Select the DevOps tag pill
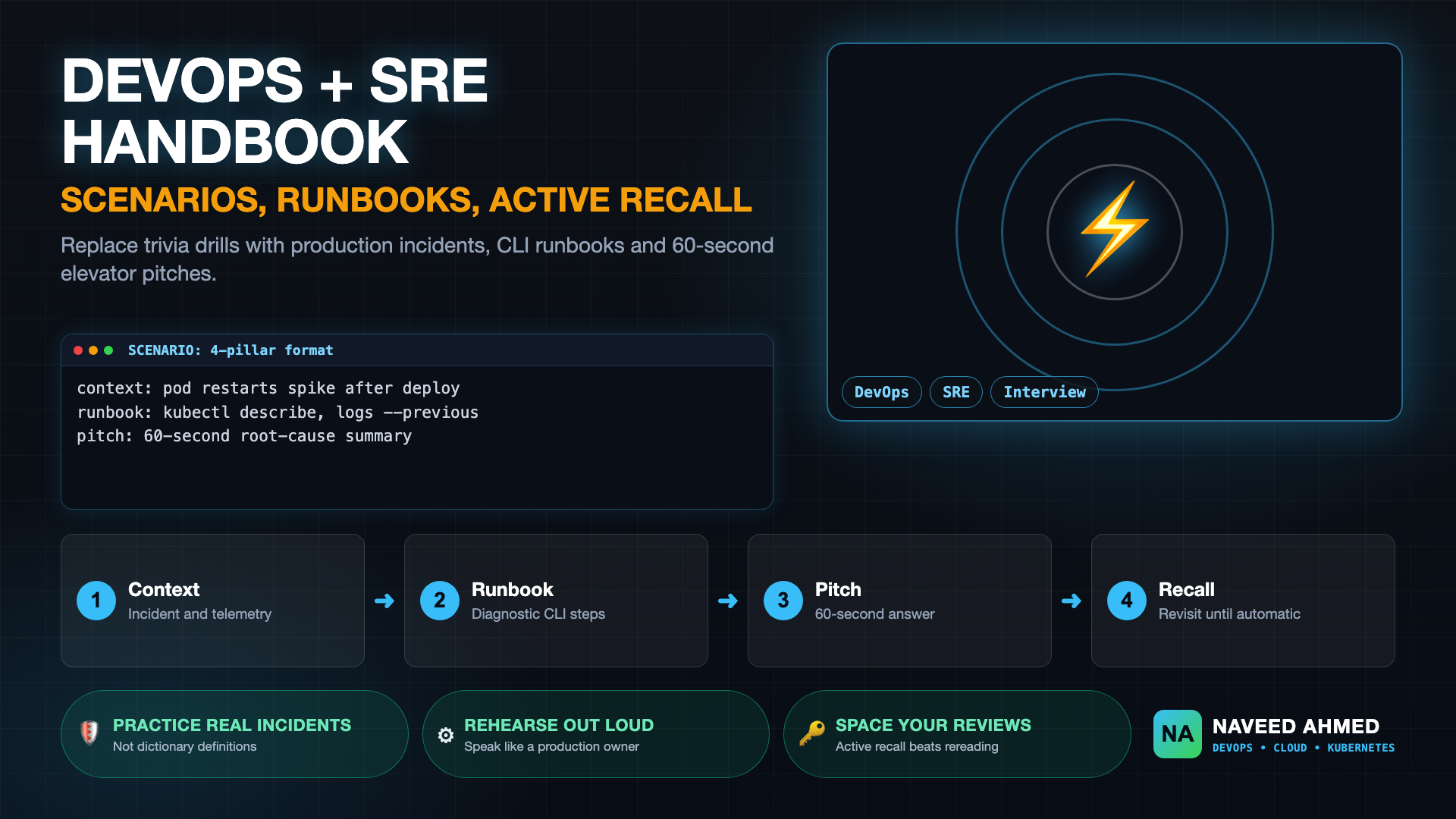 pos(881,392)
